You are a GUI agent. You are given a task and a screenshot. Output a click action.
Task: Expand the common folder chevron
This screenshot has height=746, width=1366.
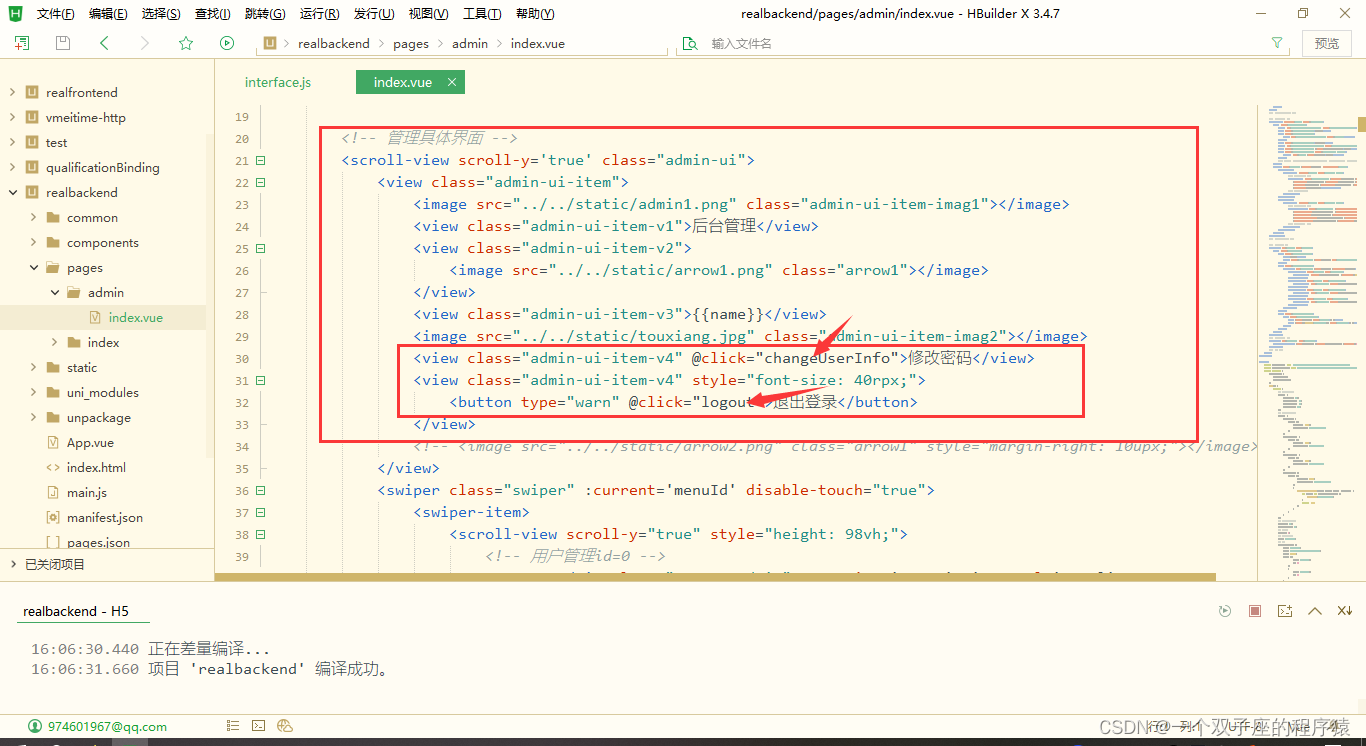pos(33,217)
